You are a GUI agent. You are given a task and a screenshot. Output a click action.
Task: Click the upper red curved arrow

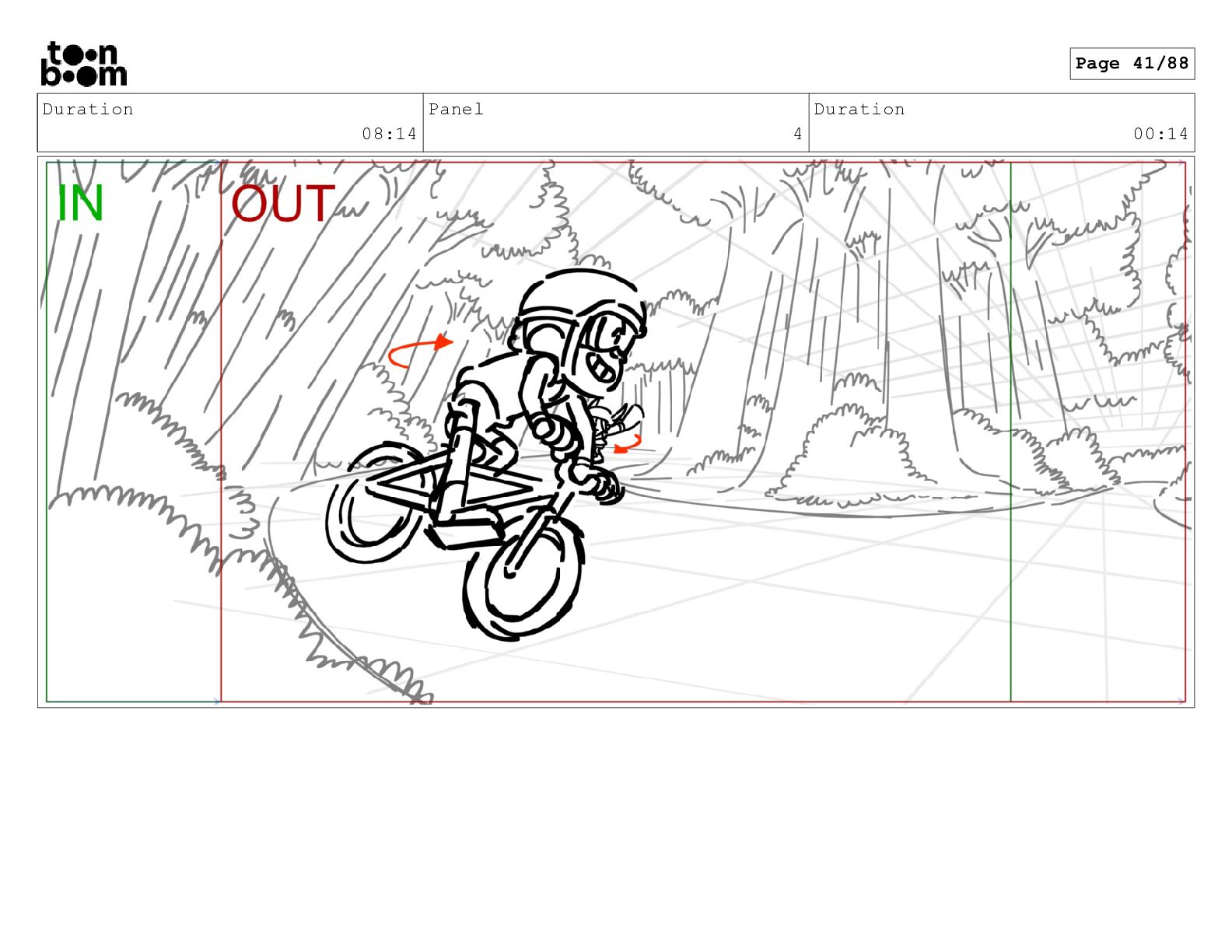pos(420,351)
